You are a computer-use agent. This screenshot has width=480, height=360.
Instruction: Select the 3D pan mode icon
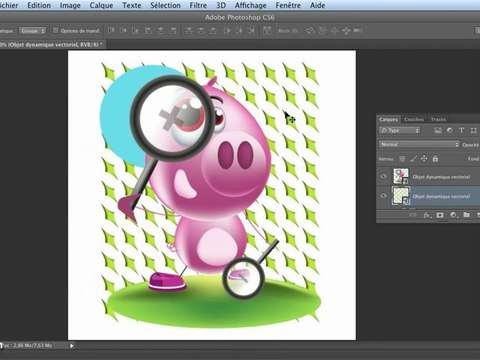334,31
